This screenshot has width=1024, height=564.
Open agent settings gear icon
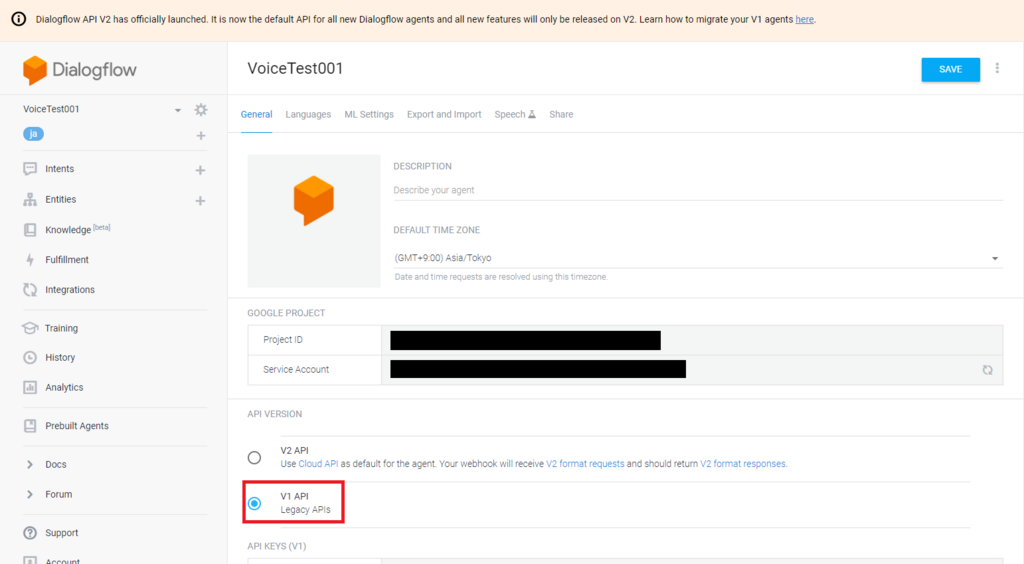pyautogui.click(x=201, y=110)
